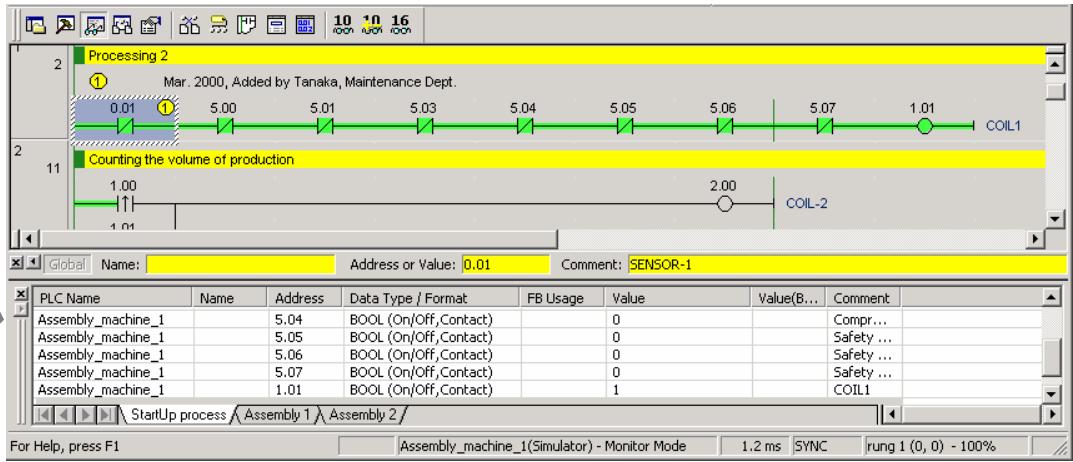This screenshot has height=462, width=1073.
Task: Select the 5.04 contact on rung
Action: [x=525, y=126]
